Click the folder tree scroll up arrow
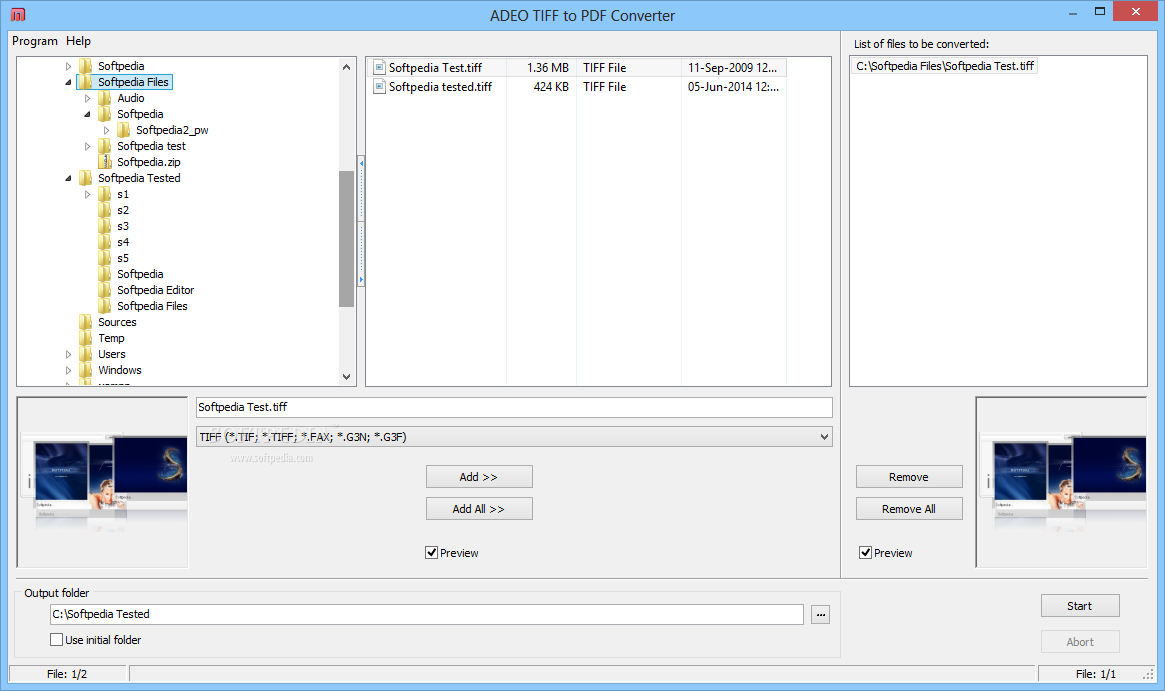 (346, 67)
